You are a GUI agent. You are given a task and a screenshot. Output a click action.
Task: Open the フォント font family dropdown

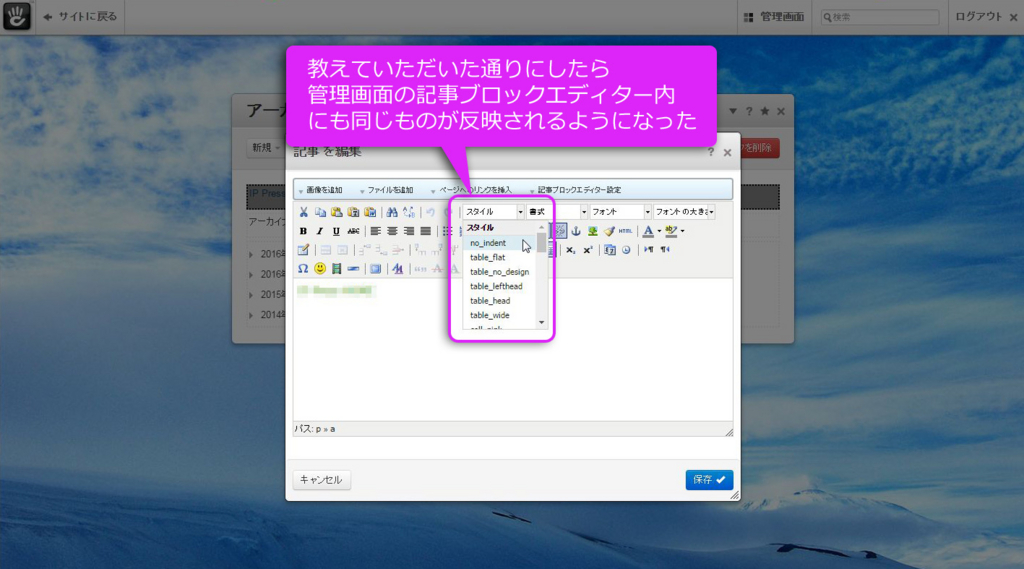tap(620, 212)
